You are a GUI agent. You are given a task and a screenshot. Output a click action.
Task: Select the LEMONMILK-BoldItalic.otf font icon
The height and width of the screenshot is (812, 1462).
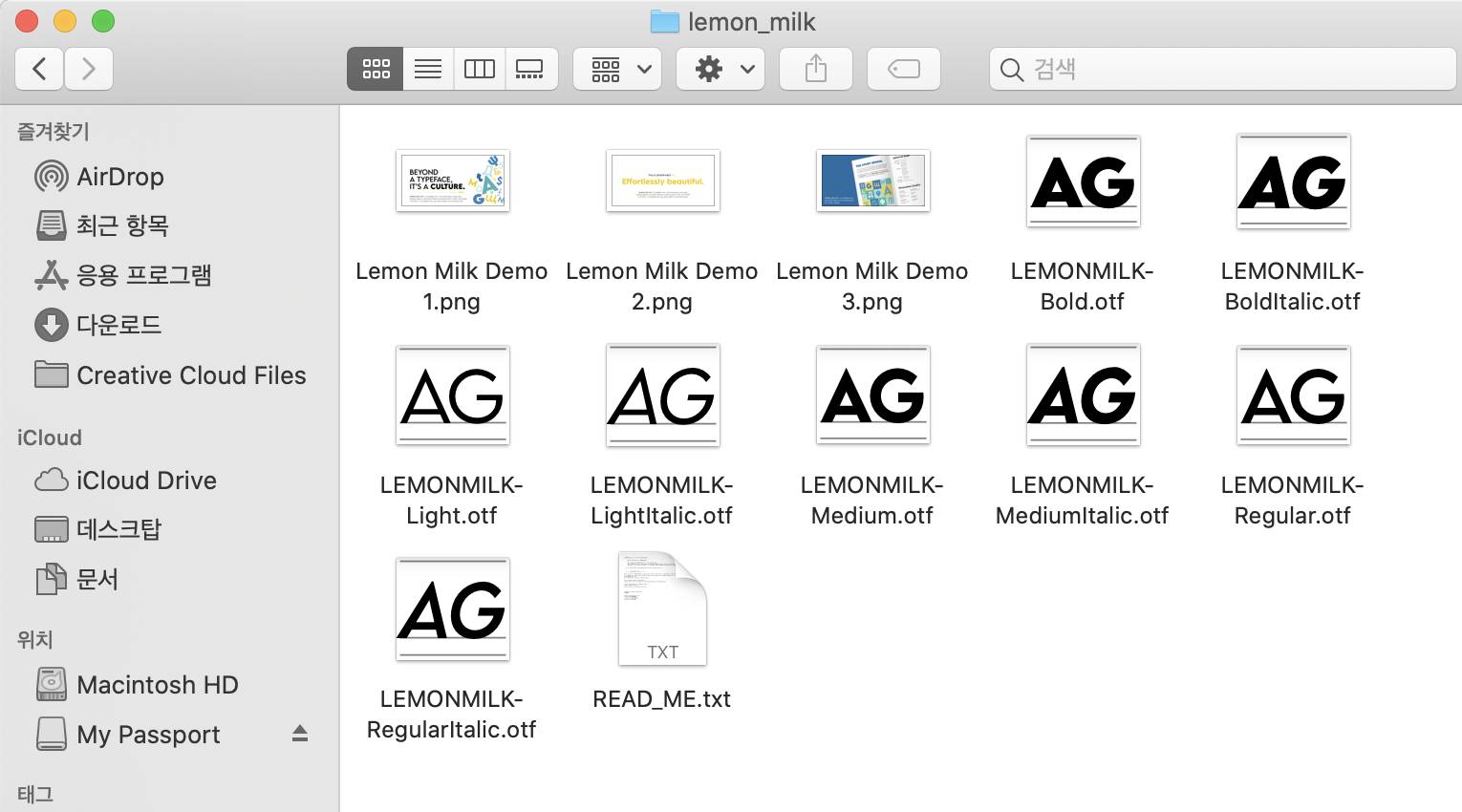[1294, 181]
